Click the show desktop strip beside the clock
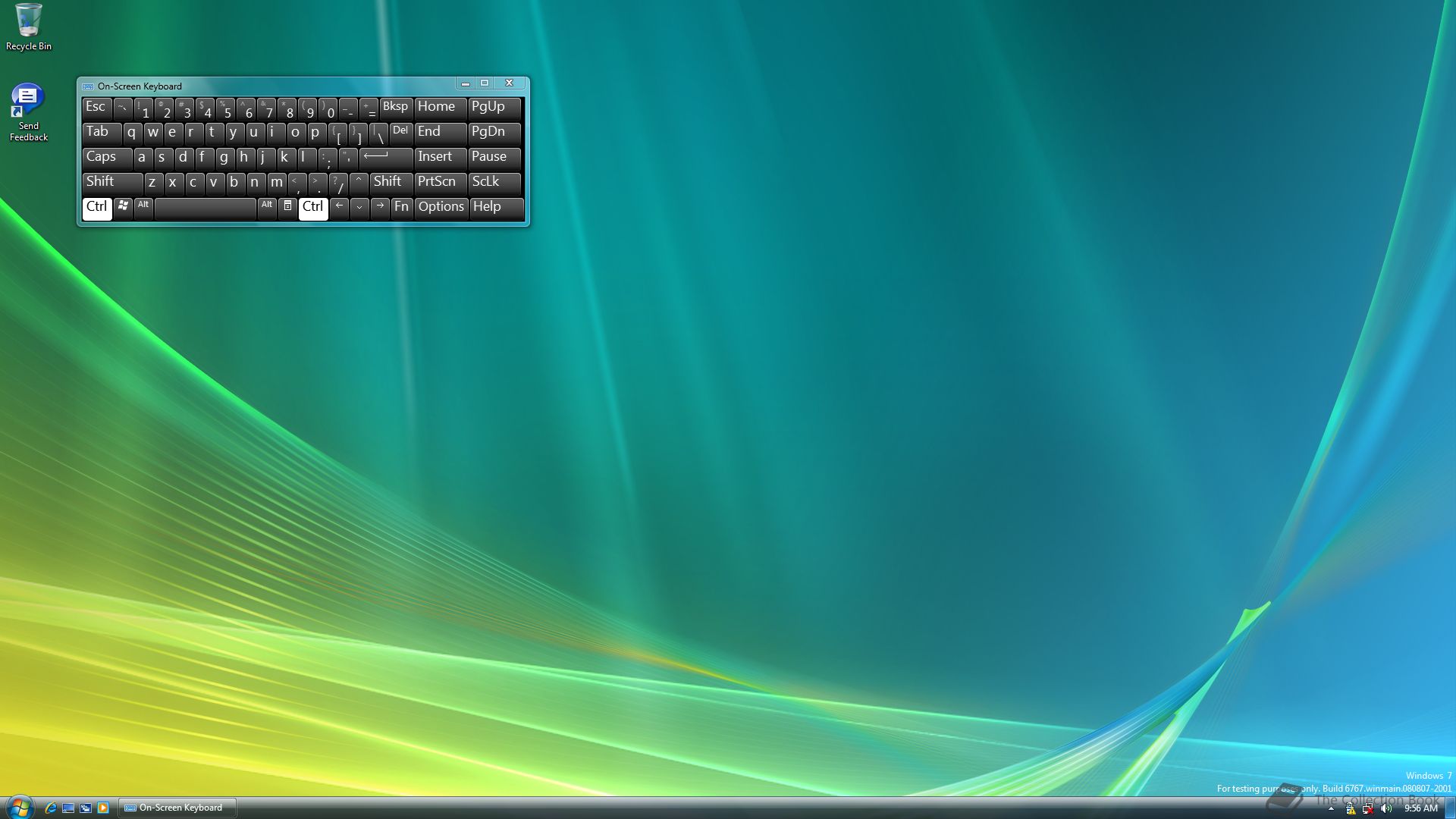 1450,808
